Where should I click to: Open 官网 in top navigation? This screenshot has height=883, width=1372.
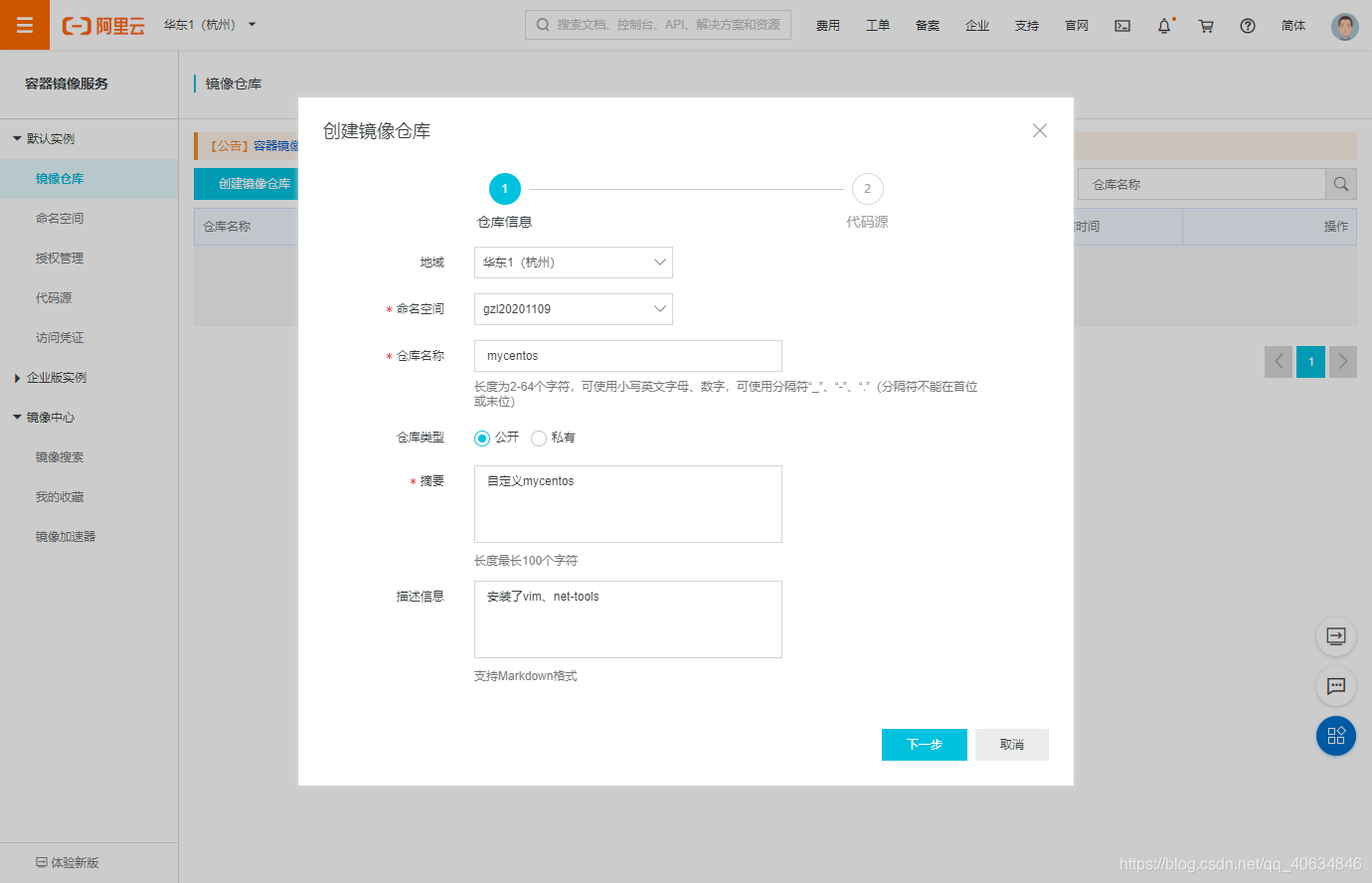coord(1077,26)
